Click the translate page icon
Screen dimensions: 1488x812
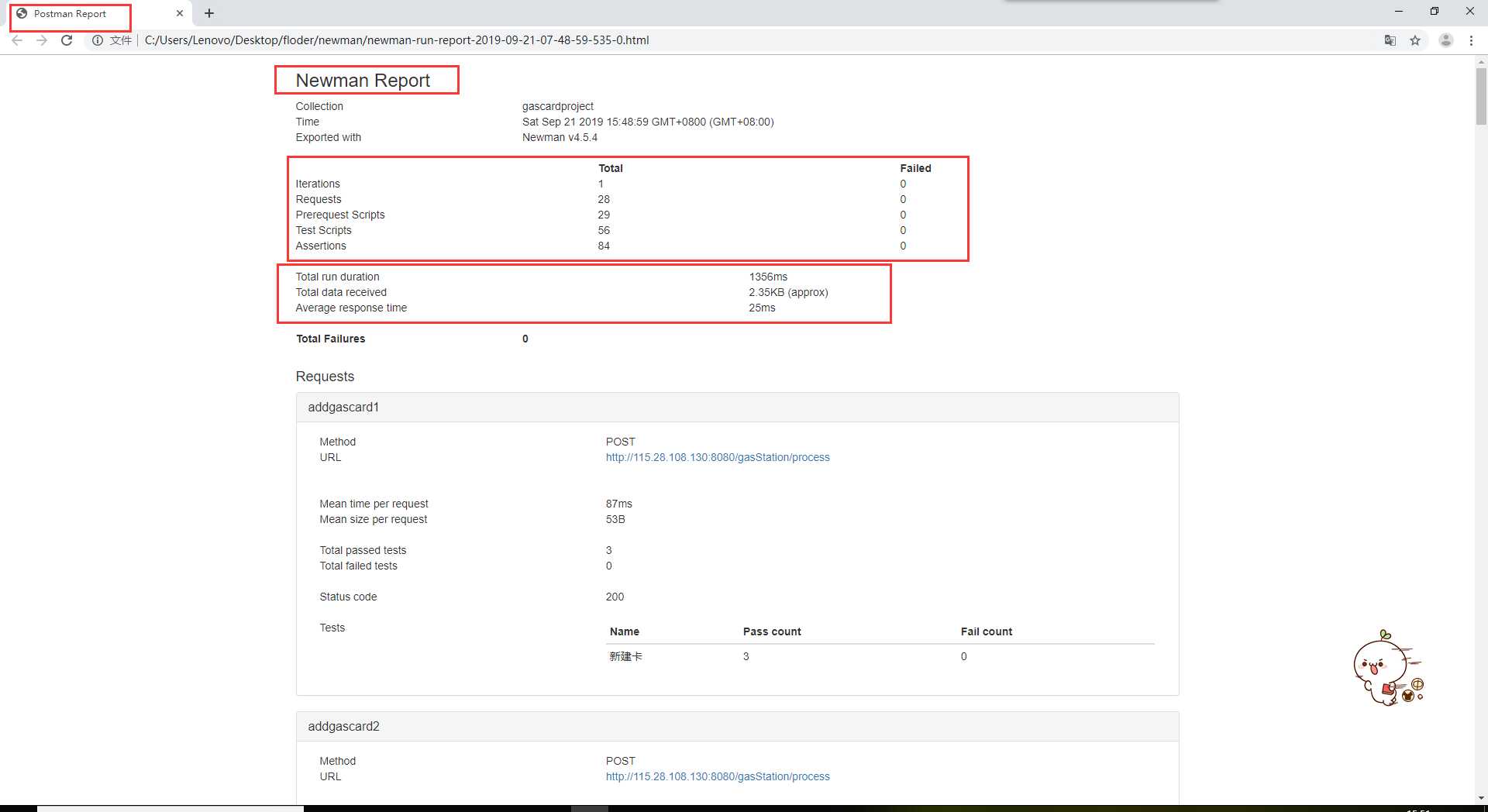point(1390,40)
